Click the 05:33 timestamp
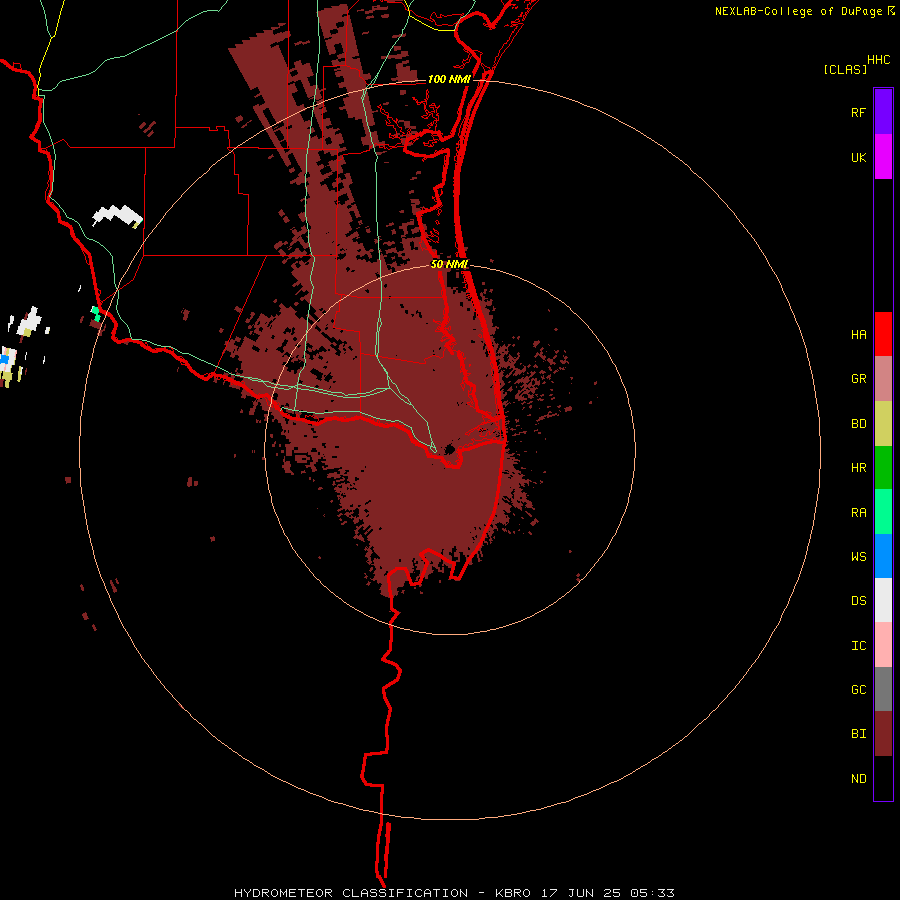This screenshot has height=900, width=900. pos(652,893)
